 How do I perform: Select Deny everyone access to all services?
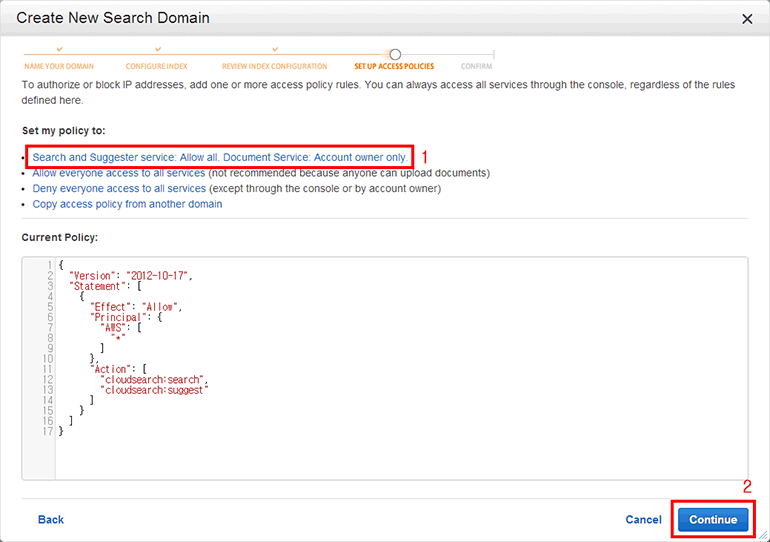(119, 188)
